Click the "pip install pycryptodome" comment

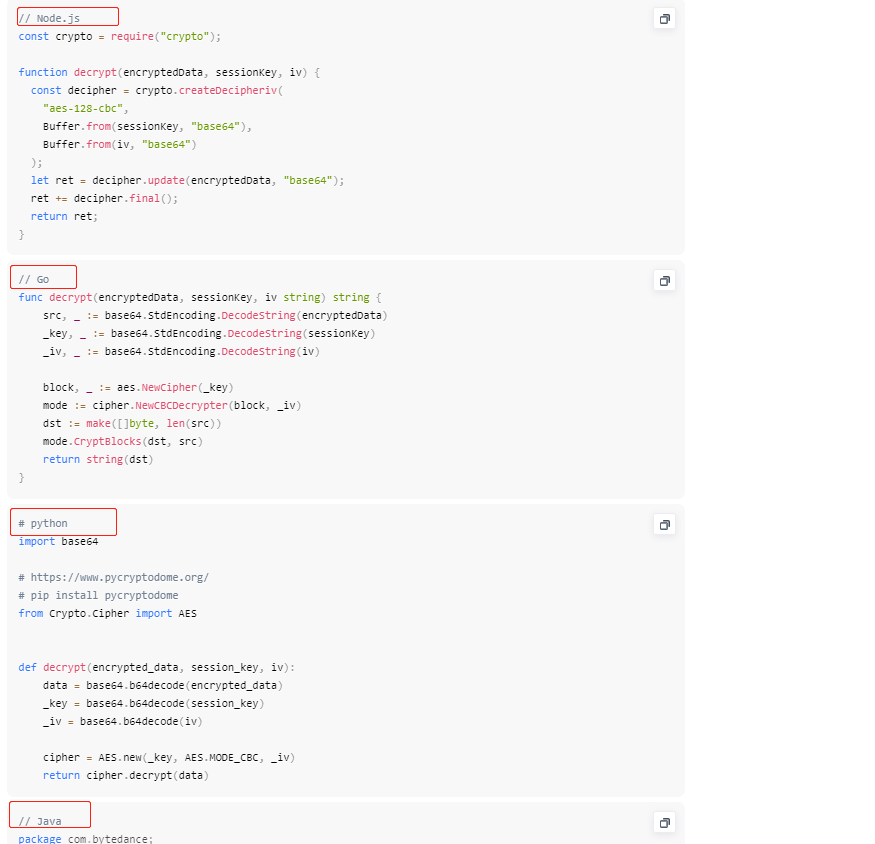pyautogui.click(x=98, y=596)
